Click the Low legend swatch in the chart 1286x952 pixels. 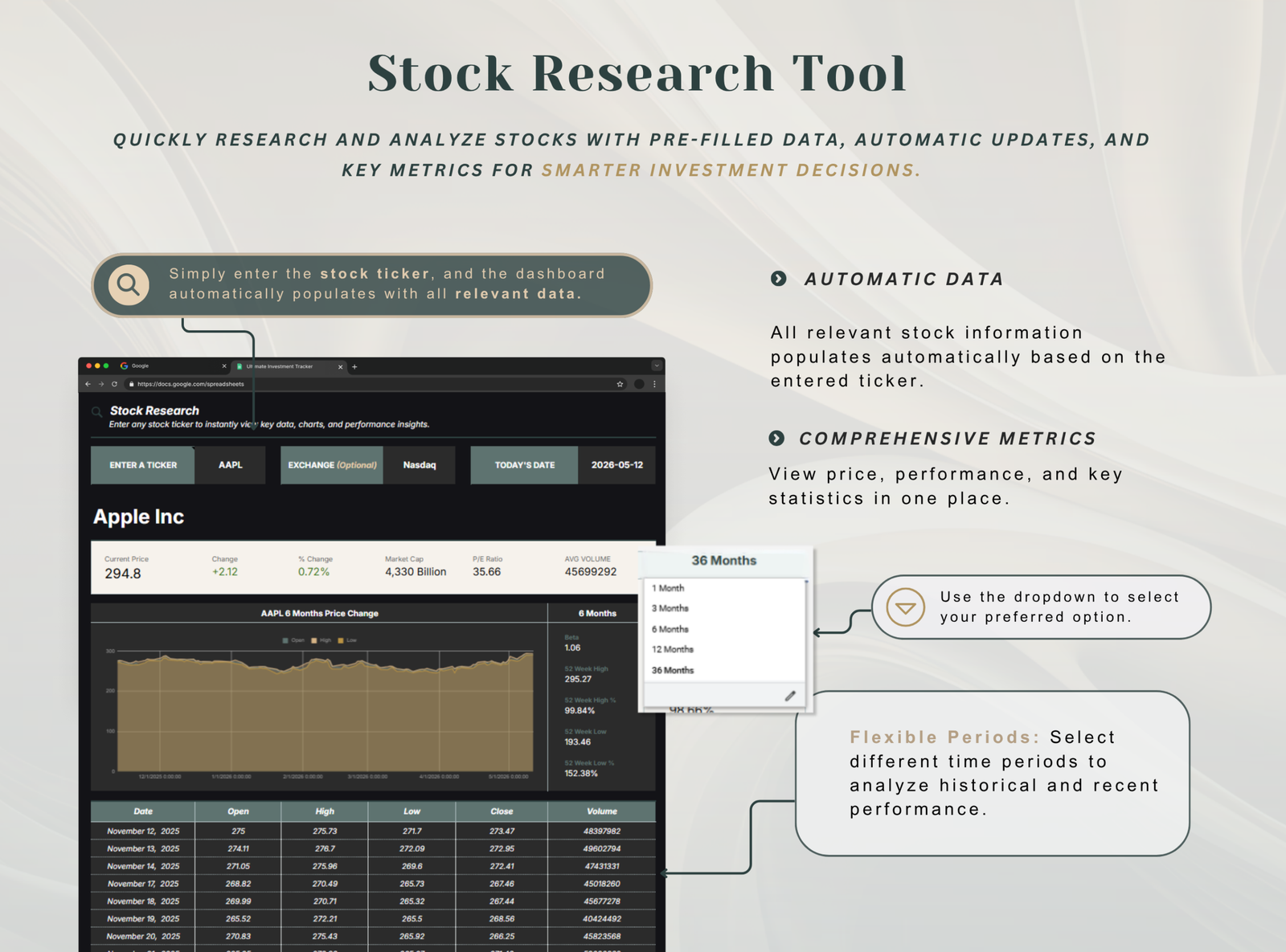(341, 640)
